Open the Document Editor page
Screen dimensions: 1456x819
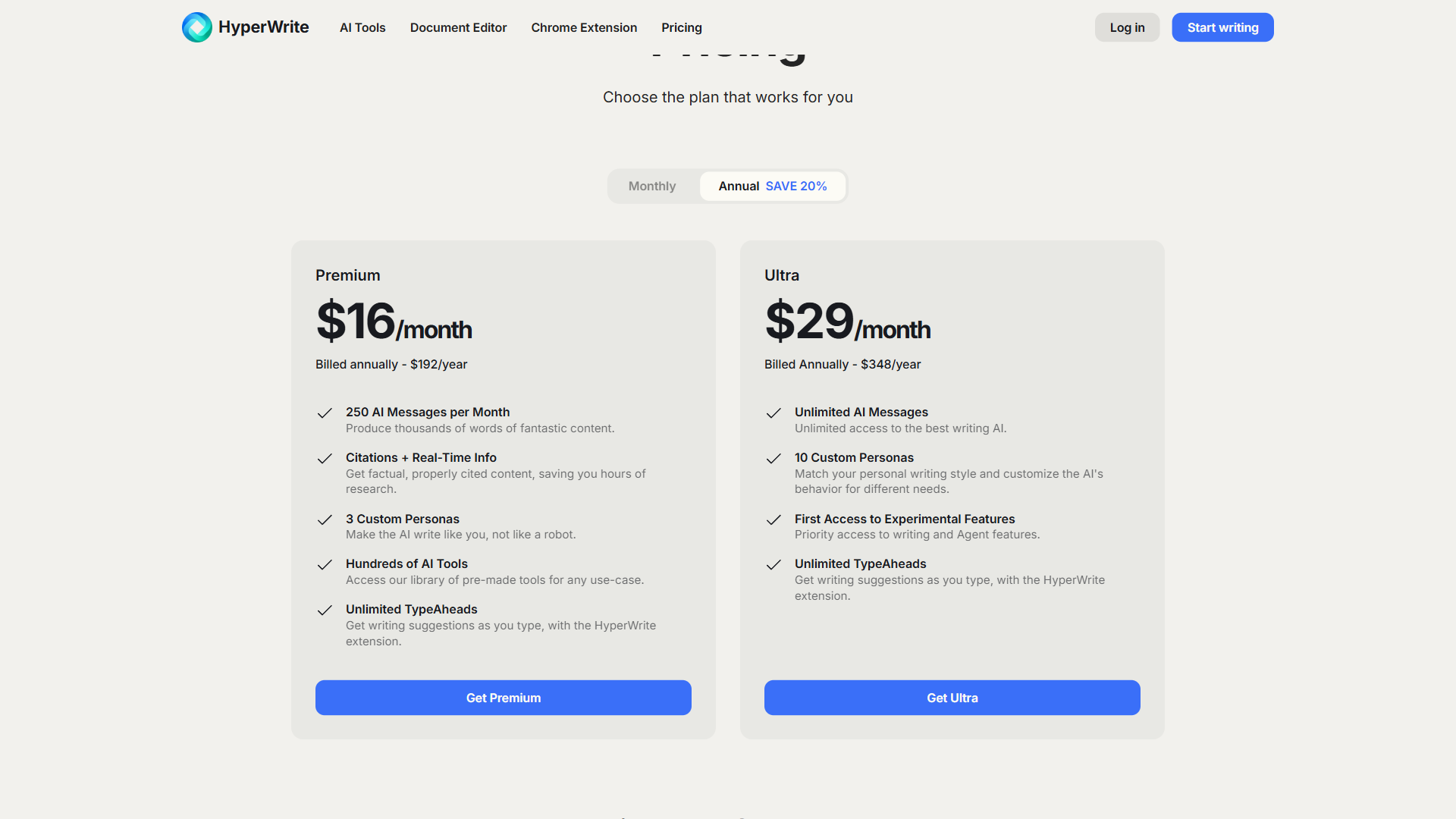pos(458,27)
